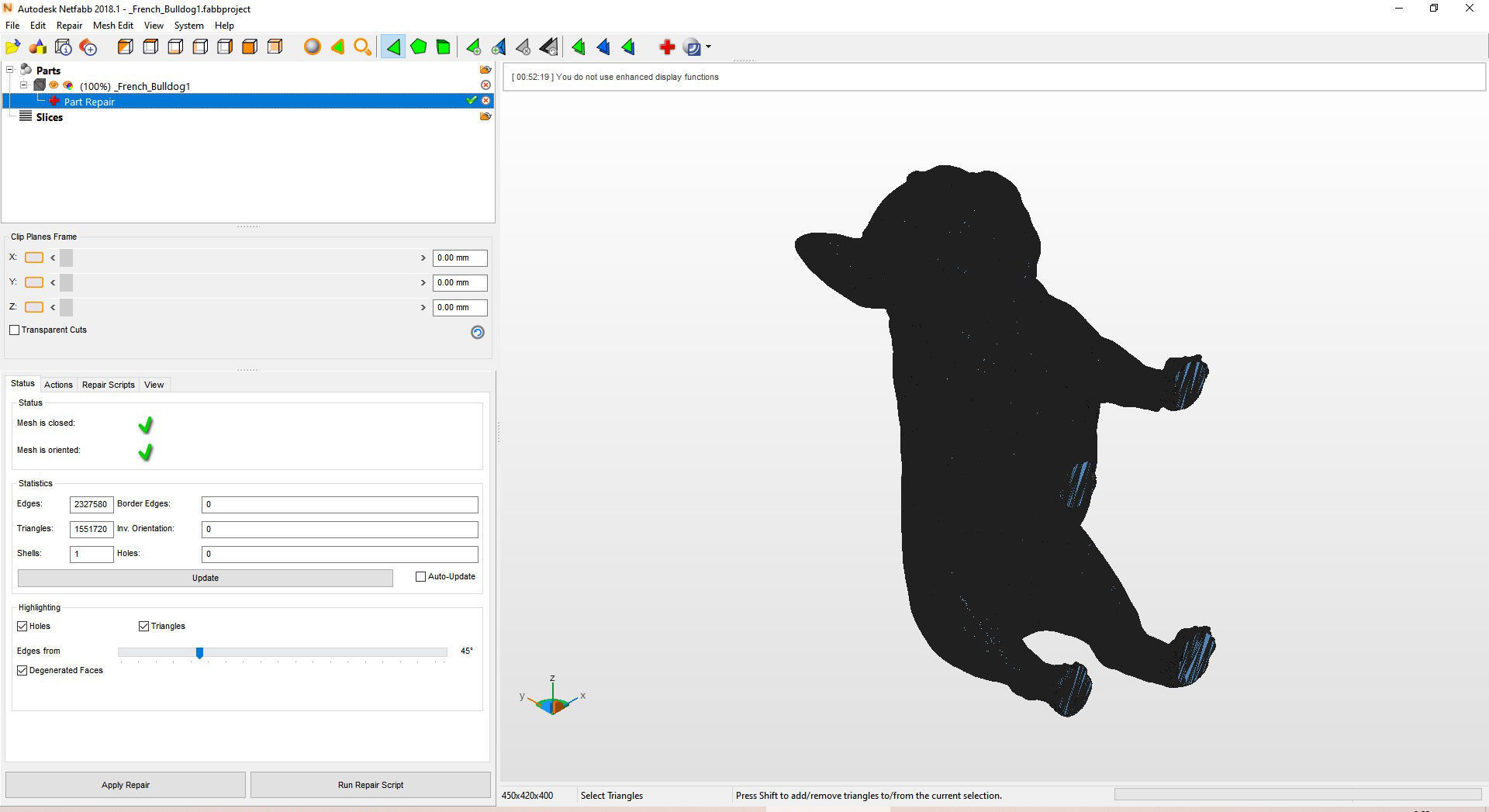Click the blue reset clip planes icon

478,332
